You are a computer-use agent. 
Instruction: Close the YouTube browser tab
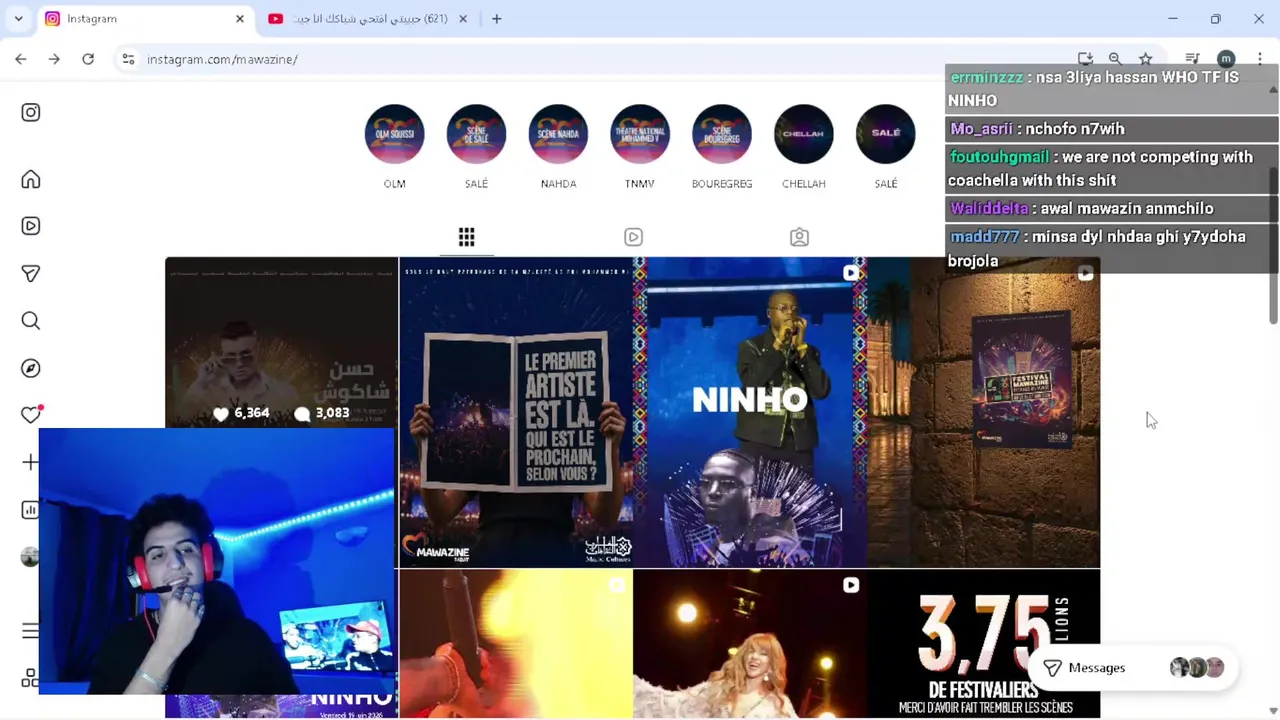pos(463,19)
